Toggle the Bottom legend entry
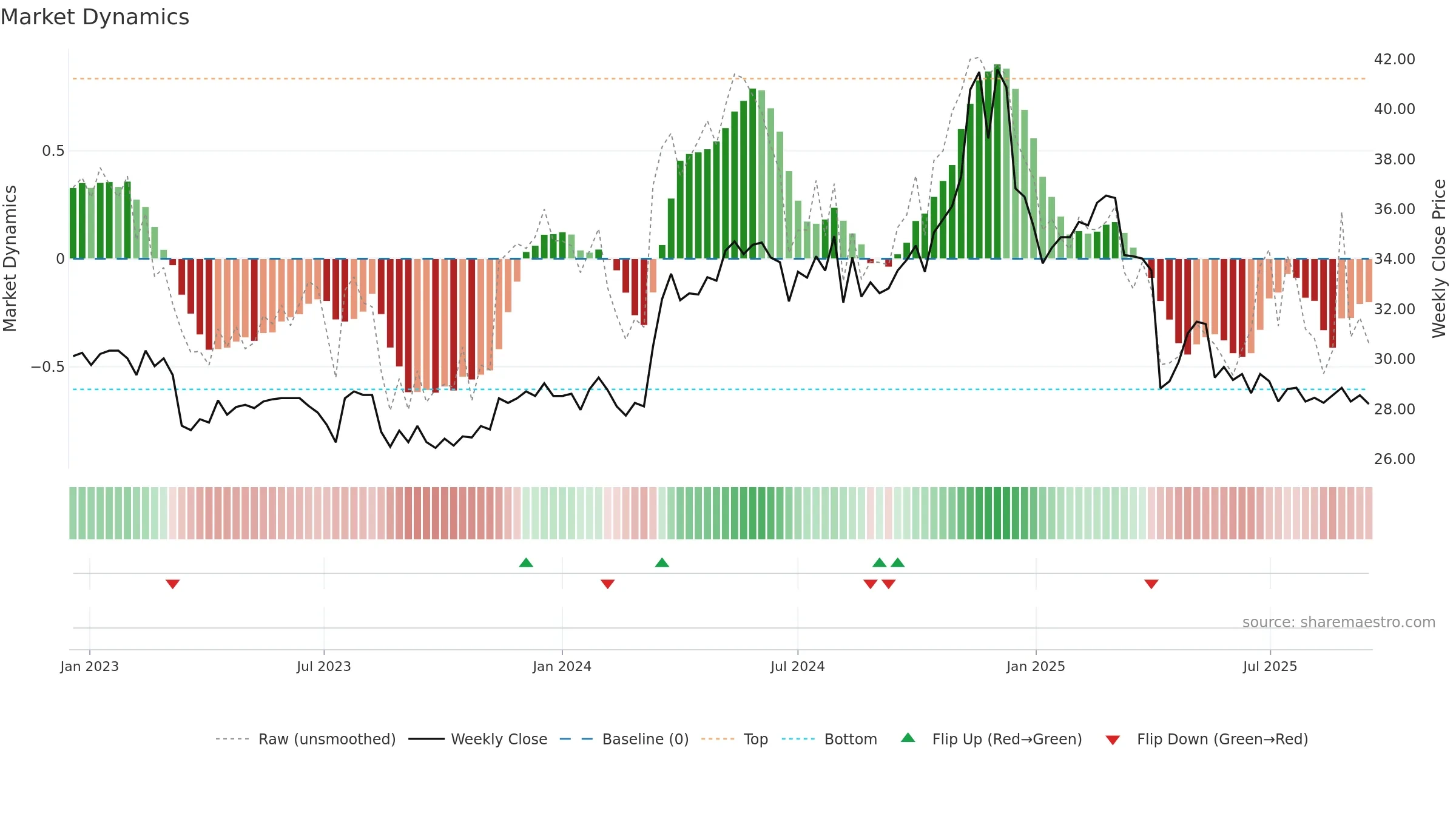The image size is (1456, 819). click(829, 739)
